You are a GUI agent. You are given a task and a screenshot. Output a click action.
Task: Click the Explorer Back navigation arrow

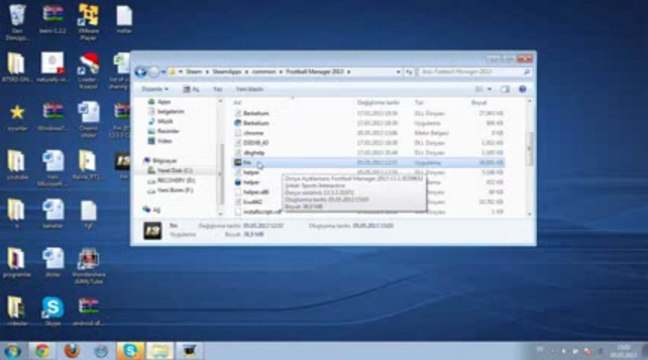[x=141, y=72]
